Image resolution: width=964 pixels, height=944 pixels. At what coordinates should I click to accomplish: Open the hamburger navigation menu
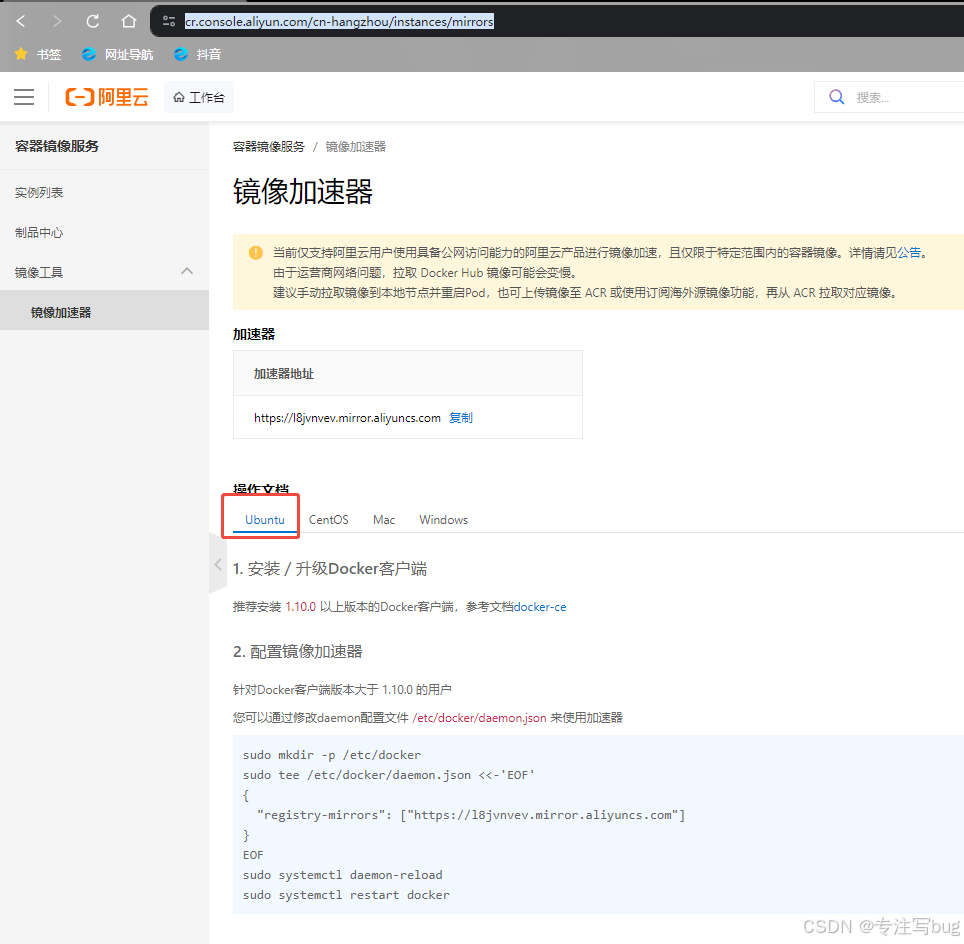pyautogui.click(x=24, y=97)
